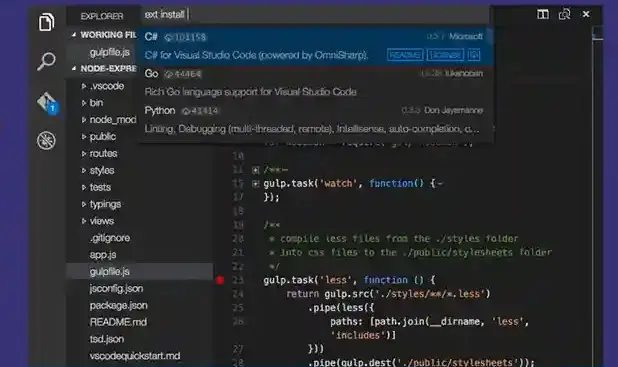Expand the node_modules folder
Screen dimensions: 618x367
click(x=84, y=120)
